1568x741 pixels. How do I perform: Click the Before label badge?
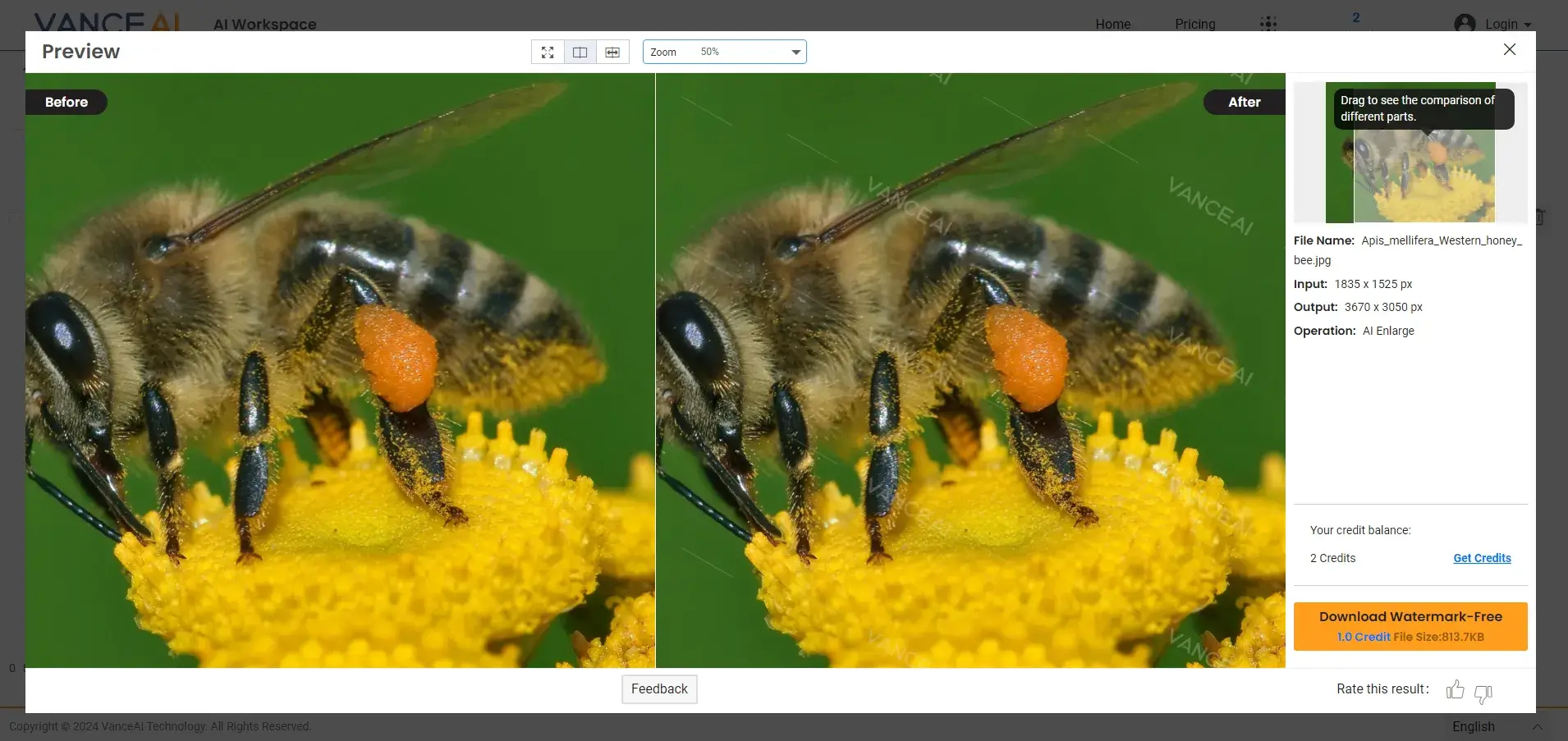(66, 102)
